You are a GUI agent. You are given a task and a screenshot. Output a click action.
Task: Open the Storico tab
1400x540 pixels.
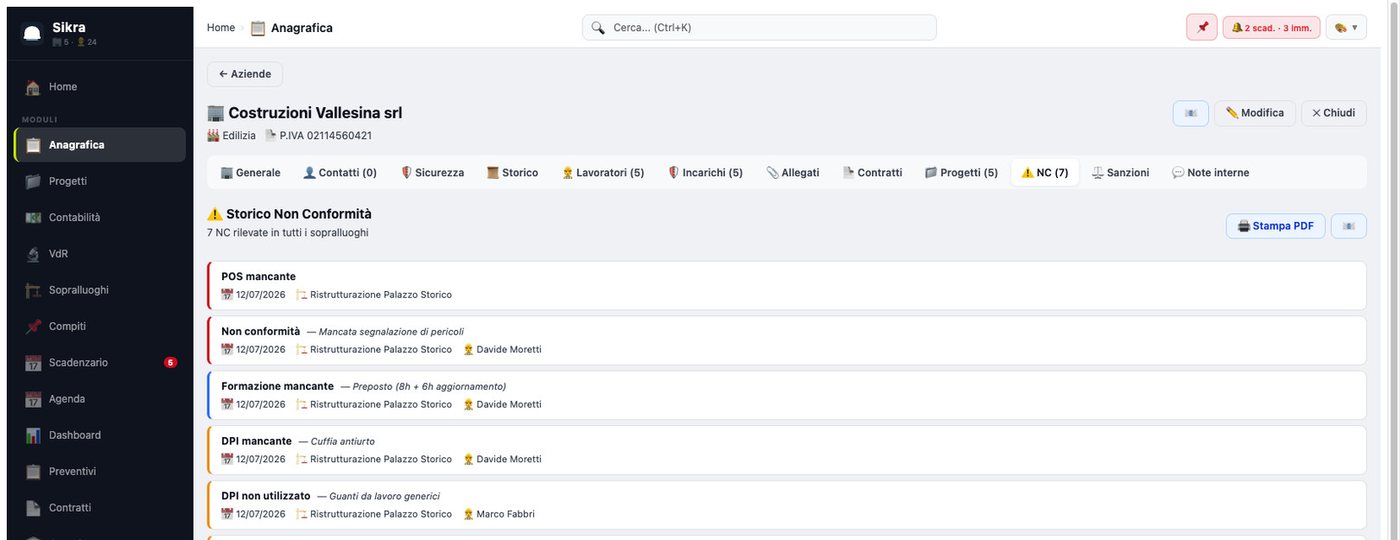point(512,173)
